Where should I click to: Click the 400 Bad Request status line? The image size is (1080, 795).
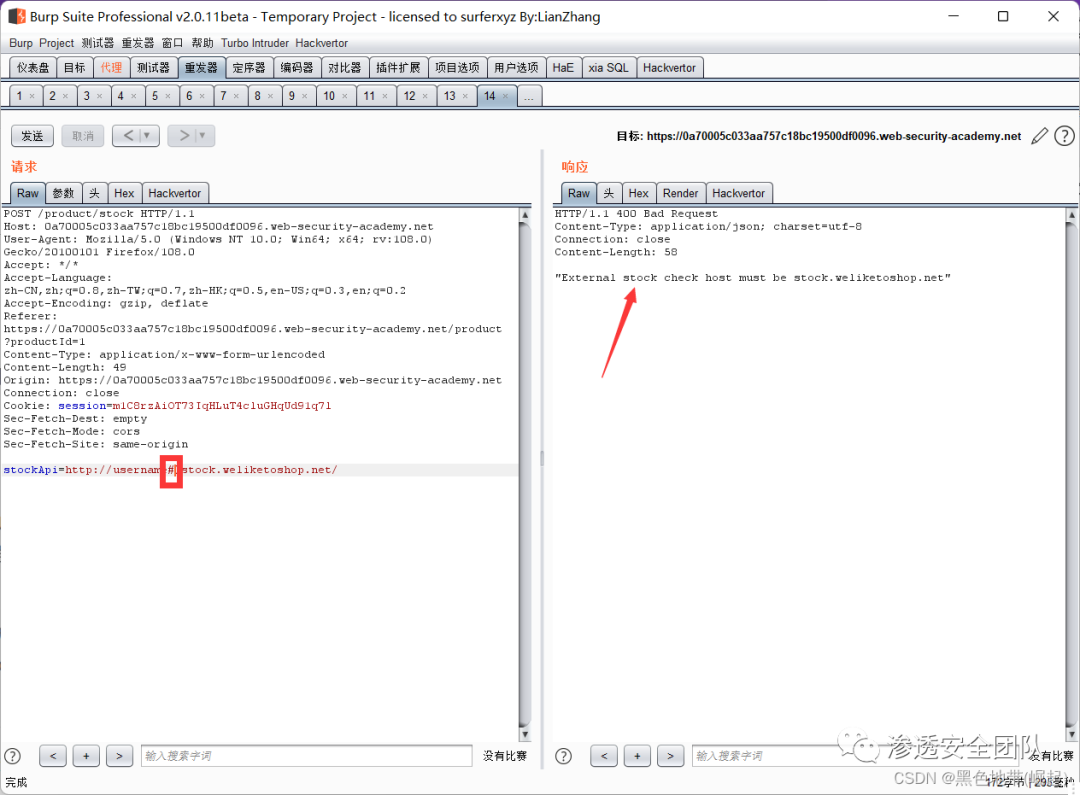[x=636, y=214]
